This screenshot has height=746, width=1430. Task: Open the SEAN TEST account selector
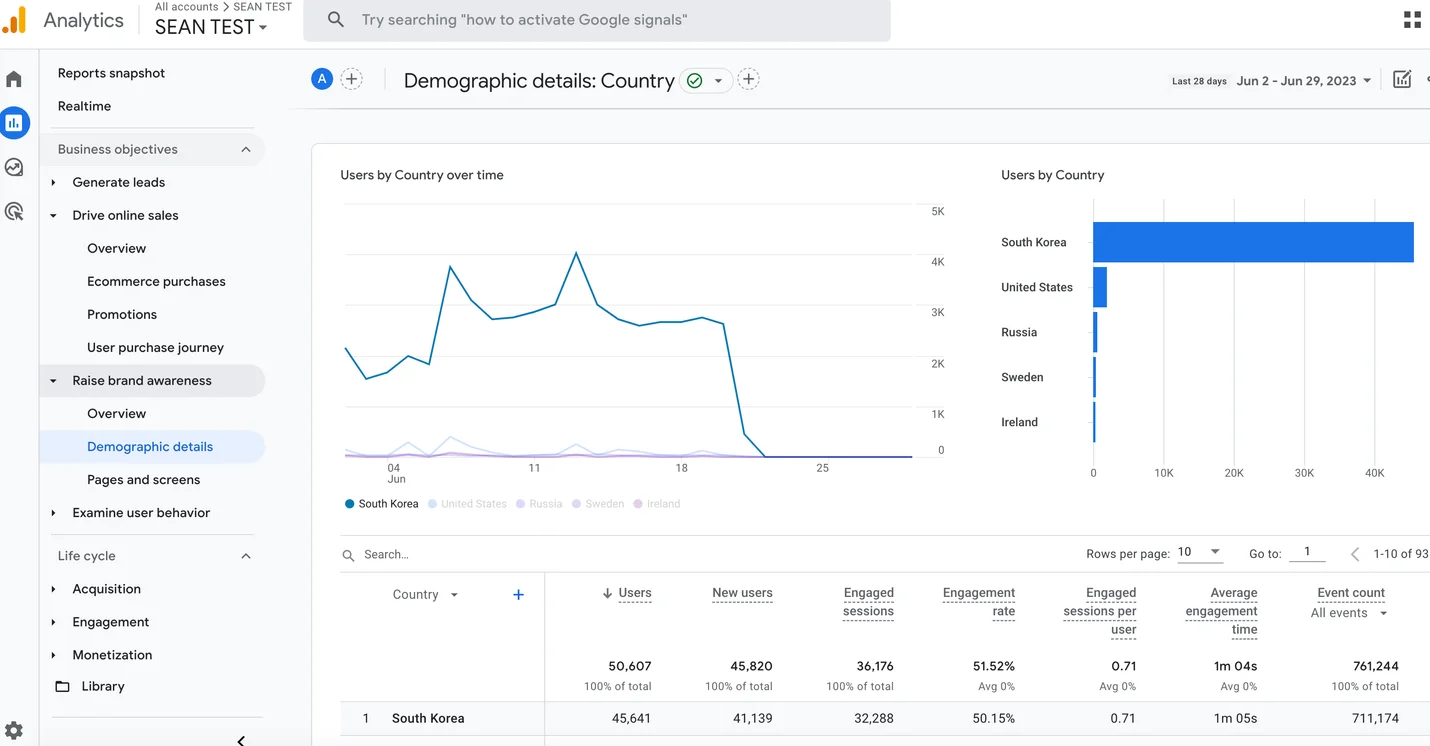211,27
